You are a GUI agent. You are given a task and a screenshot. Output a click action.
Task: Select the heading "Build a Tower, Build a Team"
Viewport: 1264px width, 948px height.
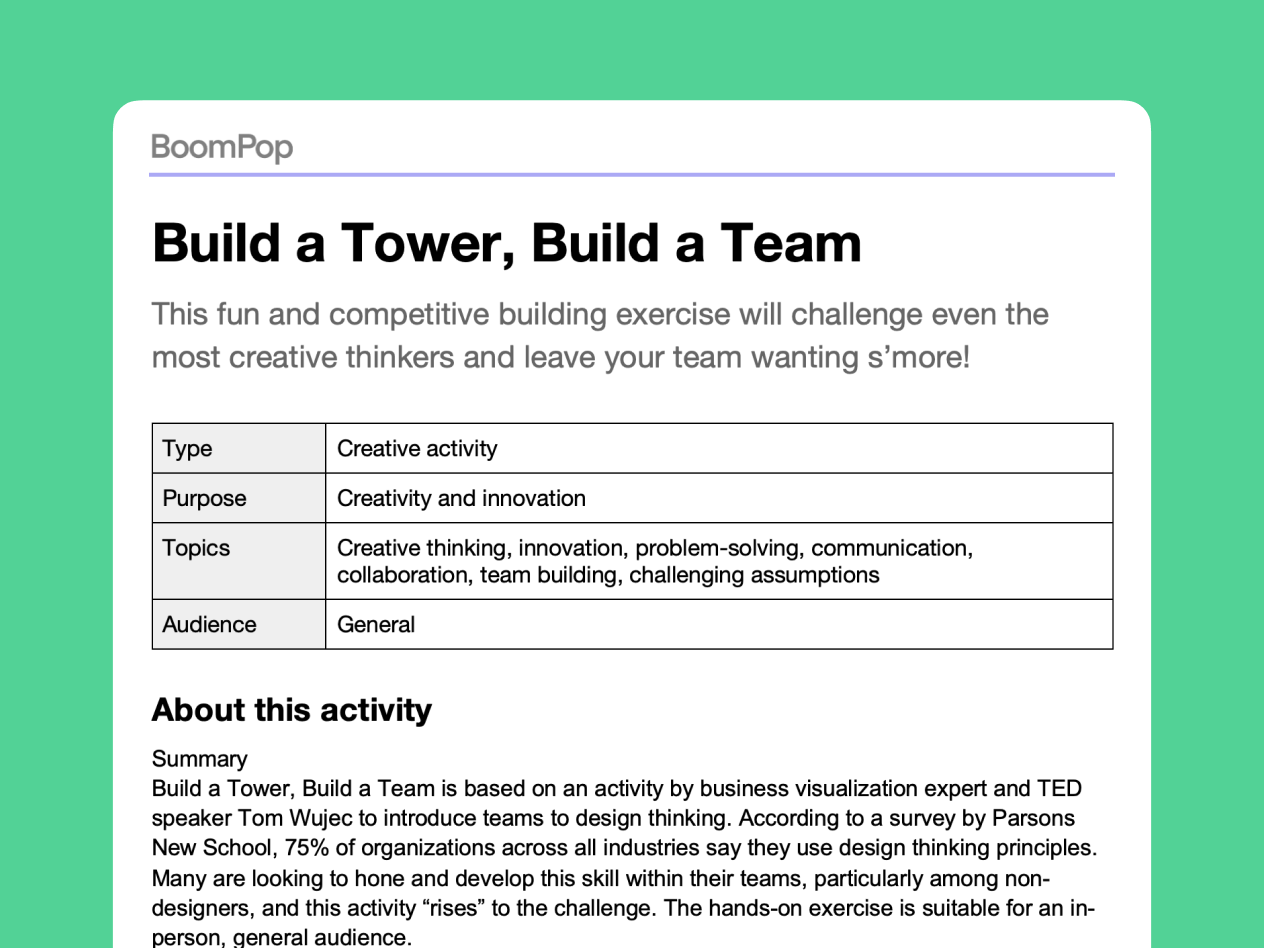[x=507, y=243]
